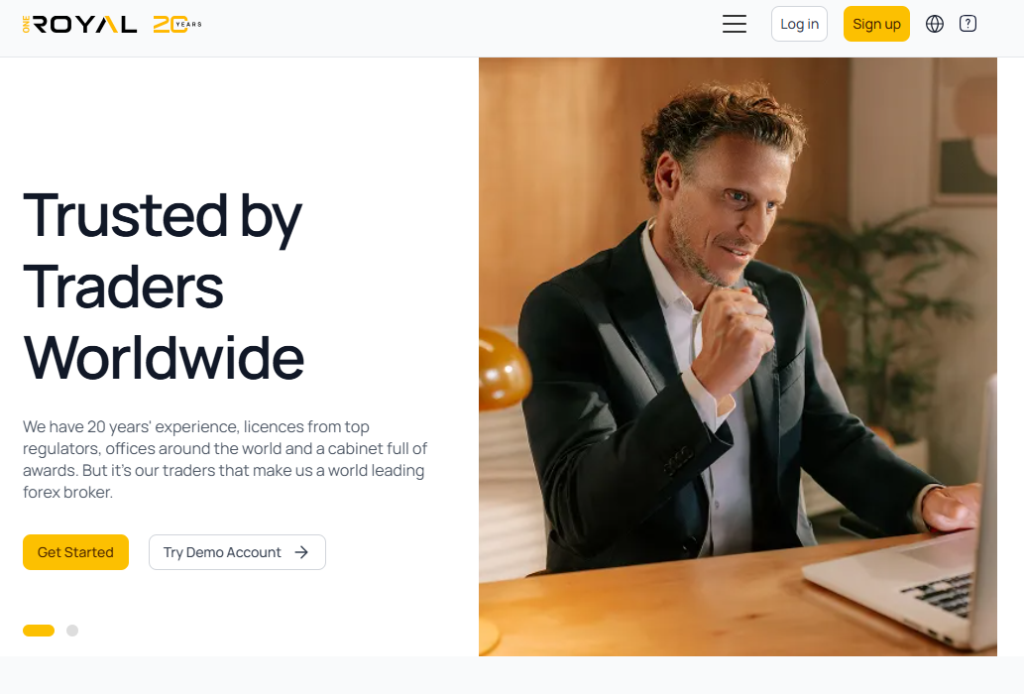Select the active yellow slide indicator
Image resolution: width=1024 pixels, height=694 pixels.
[x=39, y=630]
